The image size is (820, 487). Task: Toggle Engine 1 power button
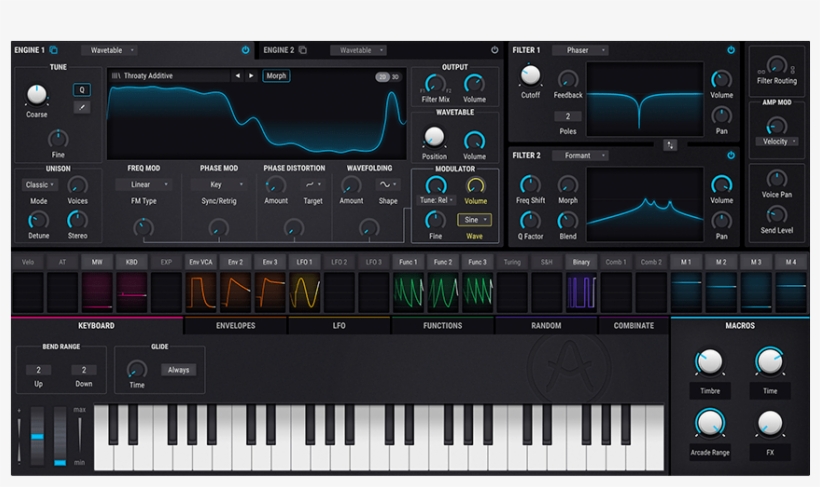[245, 50]
